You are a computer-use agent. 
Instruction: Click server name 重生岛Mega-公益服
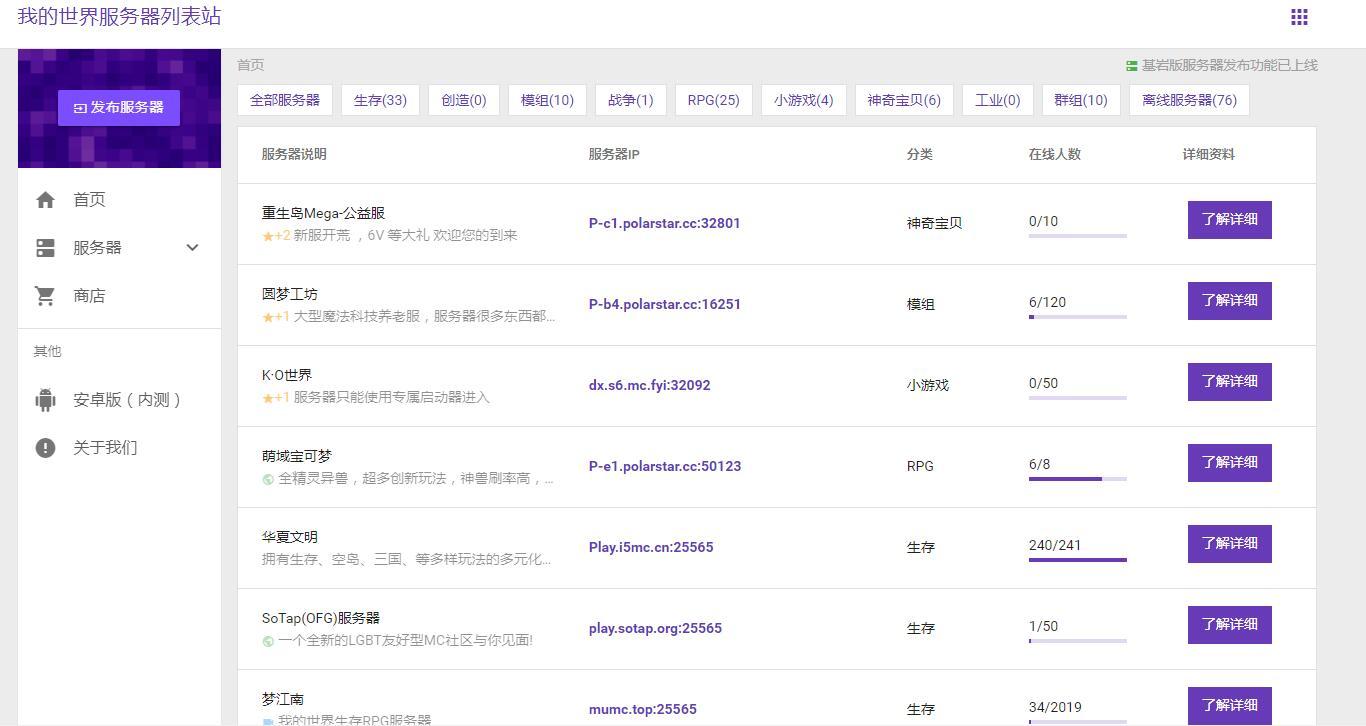(323, 214)
